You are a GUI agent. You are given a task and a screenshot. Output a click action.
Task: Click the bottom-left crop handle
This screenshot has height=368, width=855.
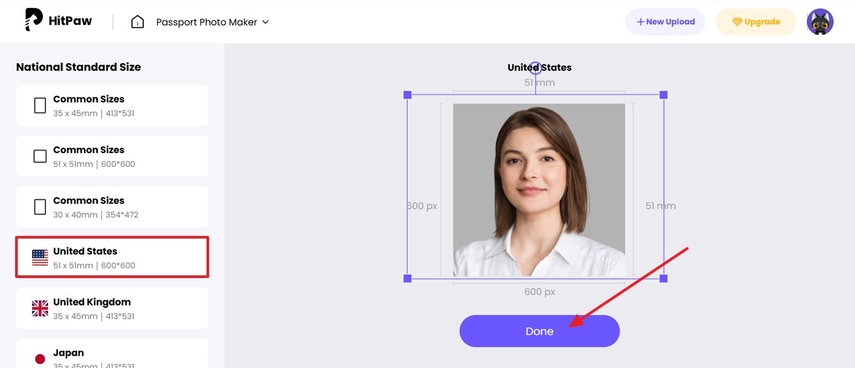pyautogui.click(x=407, y=279)
